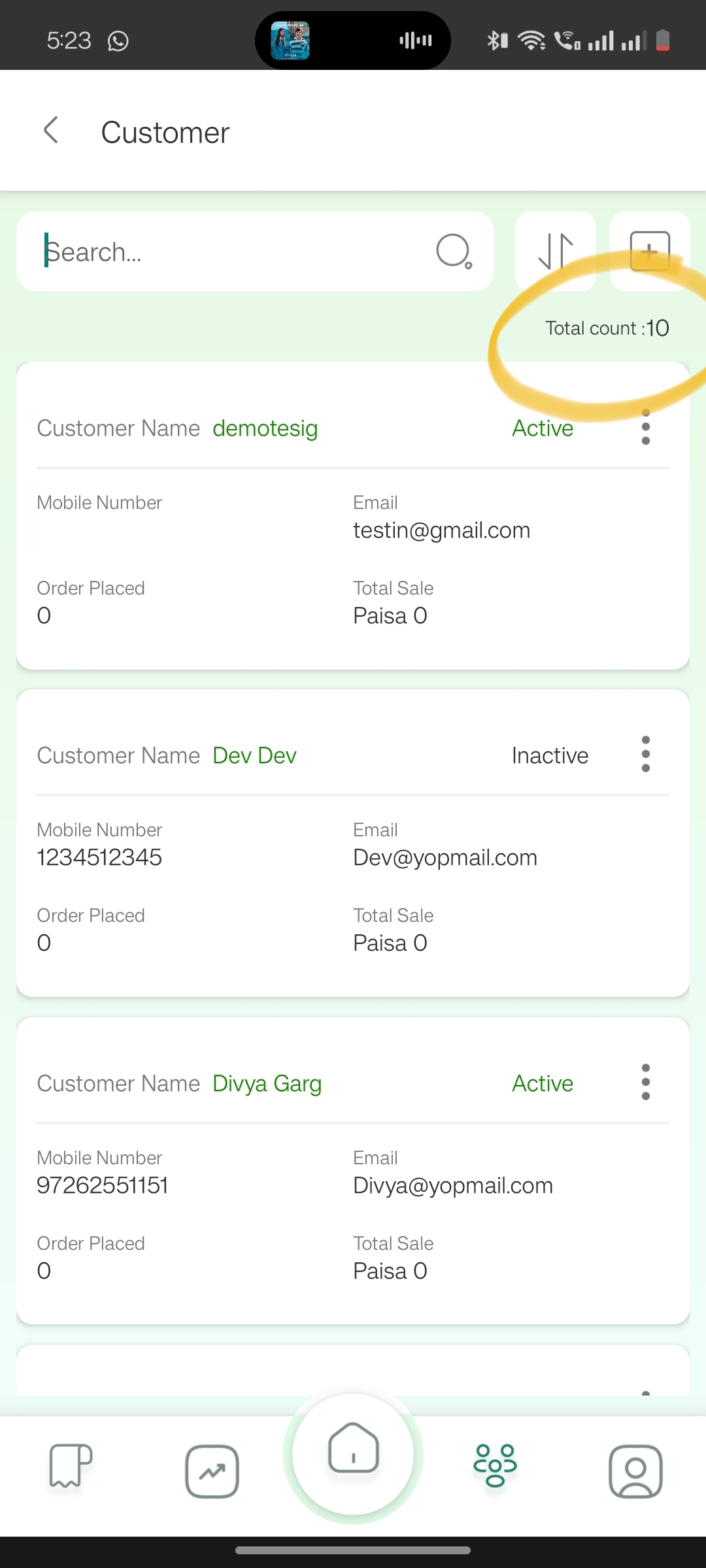The image size is (706, 1568).
Task: Open three-dot menu for demotesig
Action: 646,427
